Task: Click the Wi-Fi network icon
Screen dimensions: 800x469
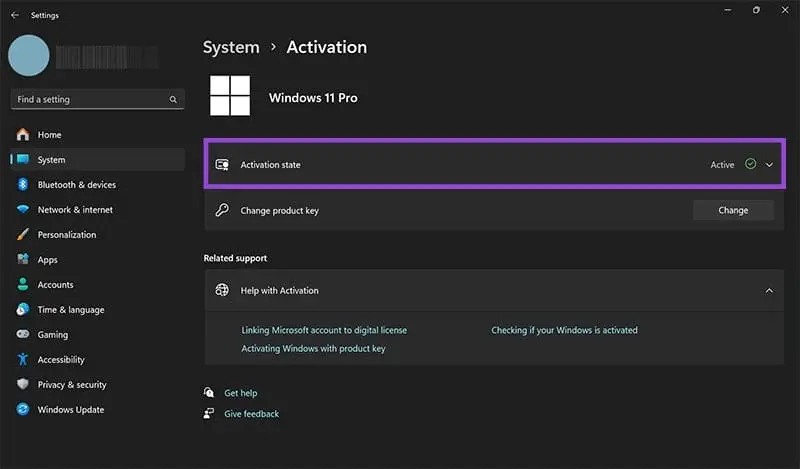Action: pyautogui.click(x=23, y=209)
